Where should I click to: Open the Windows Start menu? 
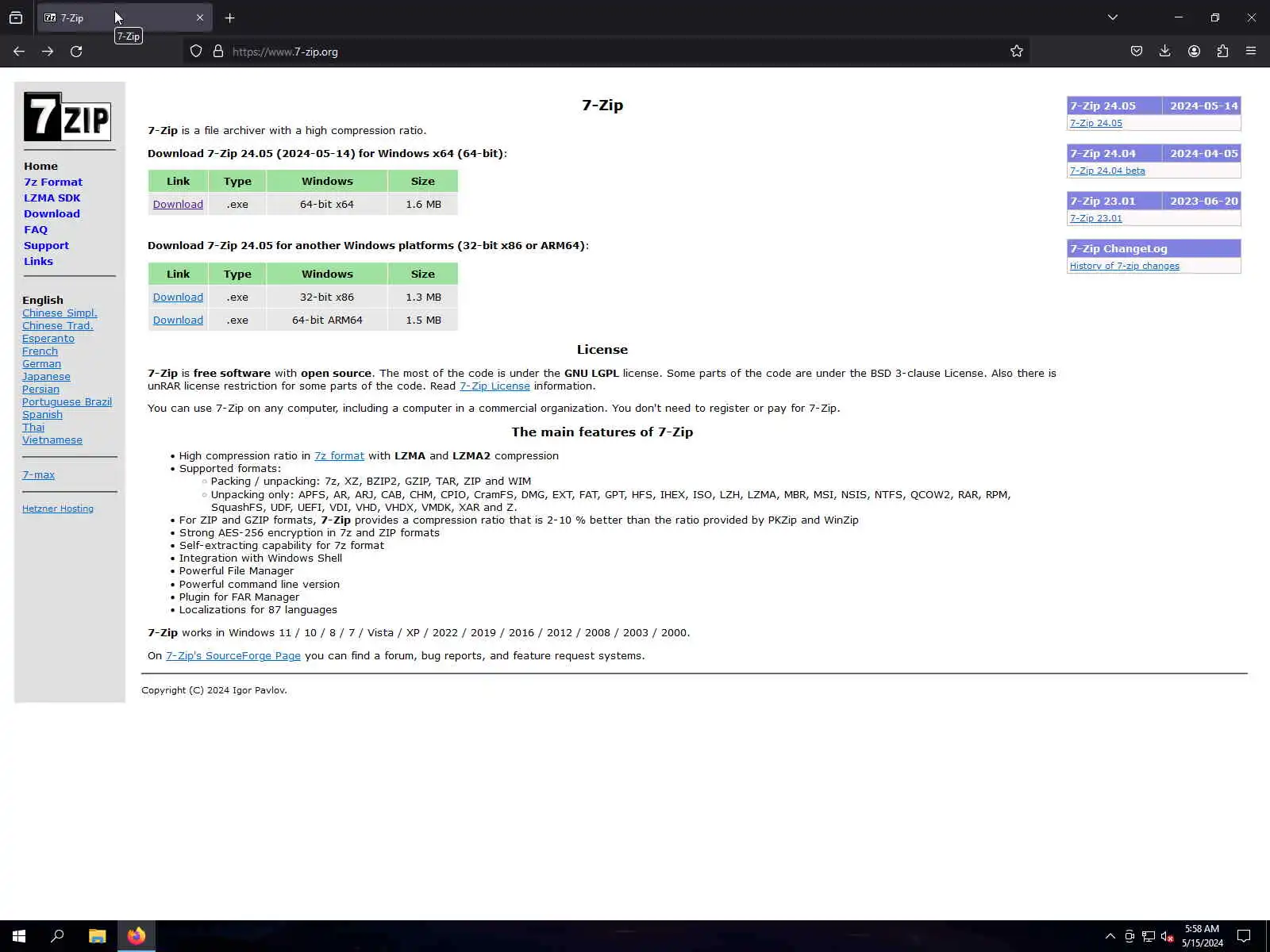19,936
